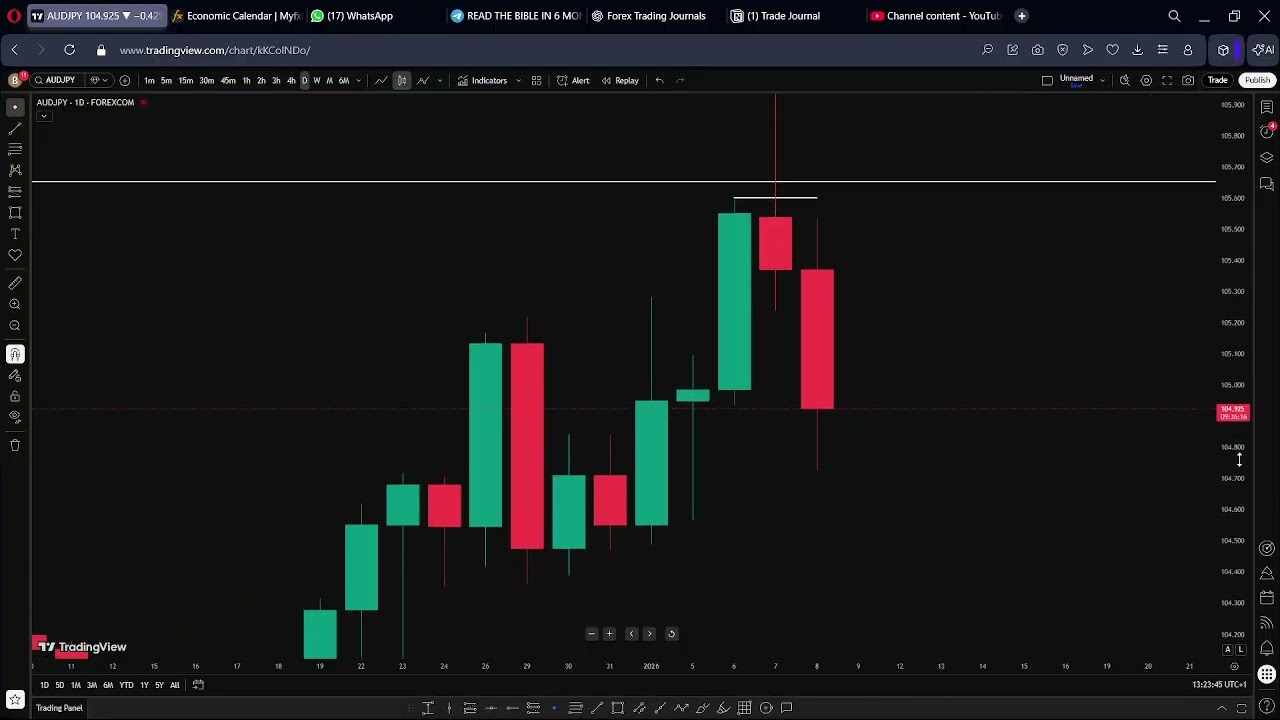
Task: Remove drawings with the trash icon
Action: (x=15, y=445)
